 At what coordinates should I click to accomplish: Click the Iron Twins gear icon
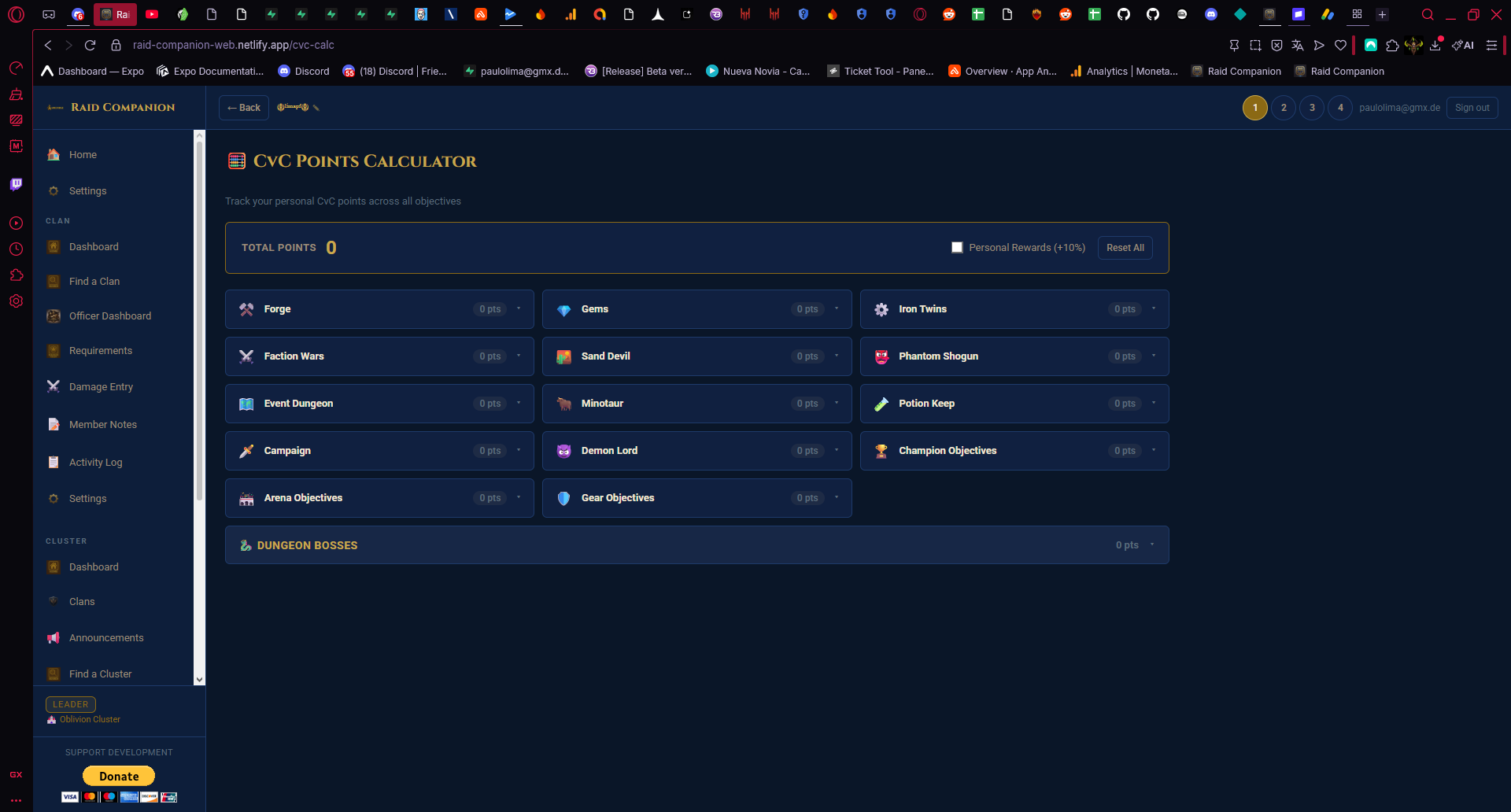tap(881, 309)
